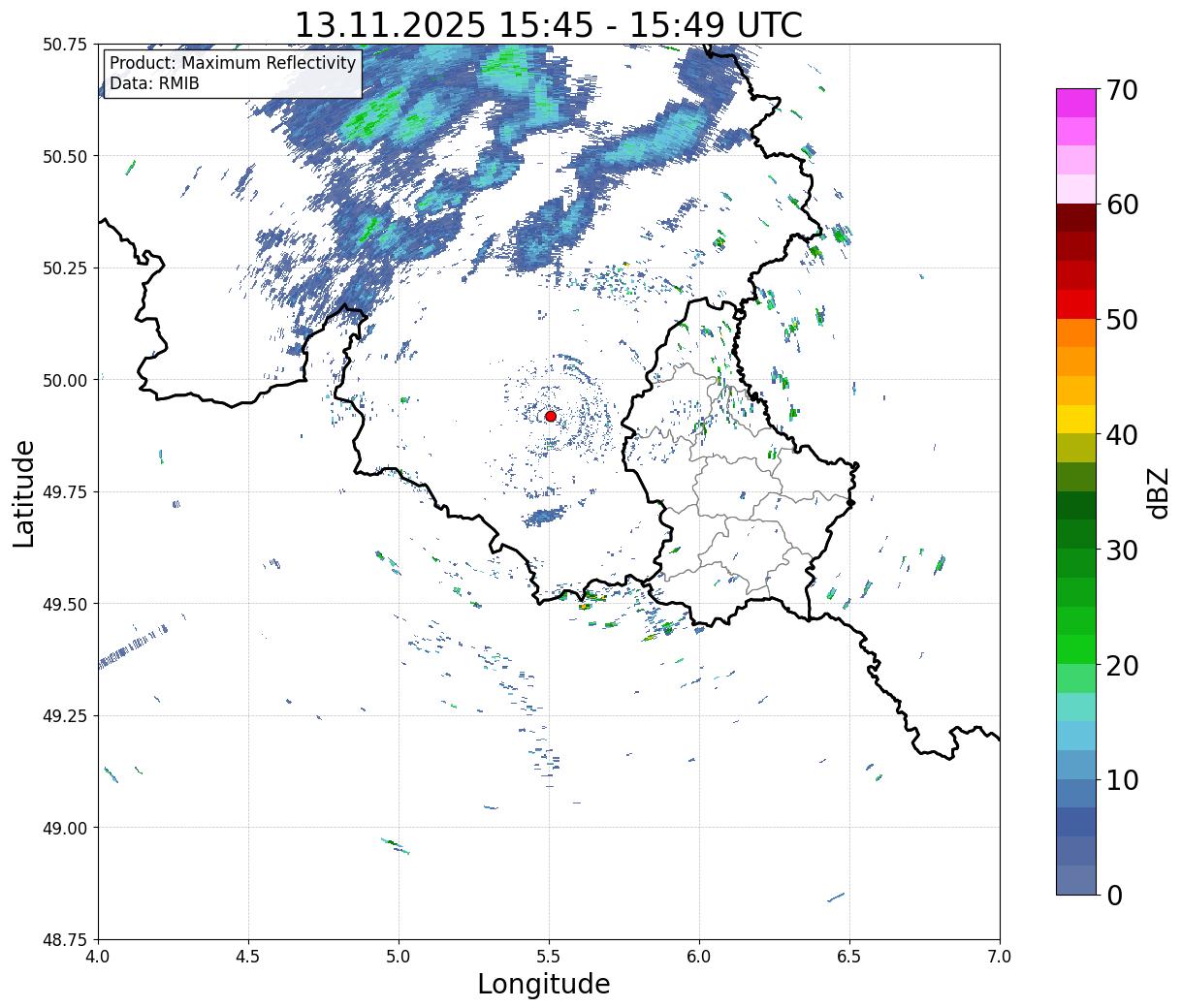The width and height of the screenshot is (1182, 1008).
Task: Click the colorbar tick label "70"
Action: coord(1122,90)
